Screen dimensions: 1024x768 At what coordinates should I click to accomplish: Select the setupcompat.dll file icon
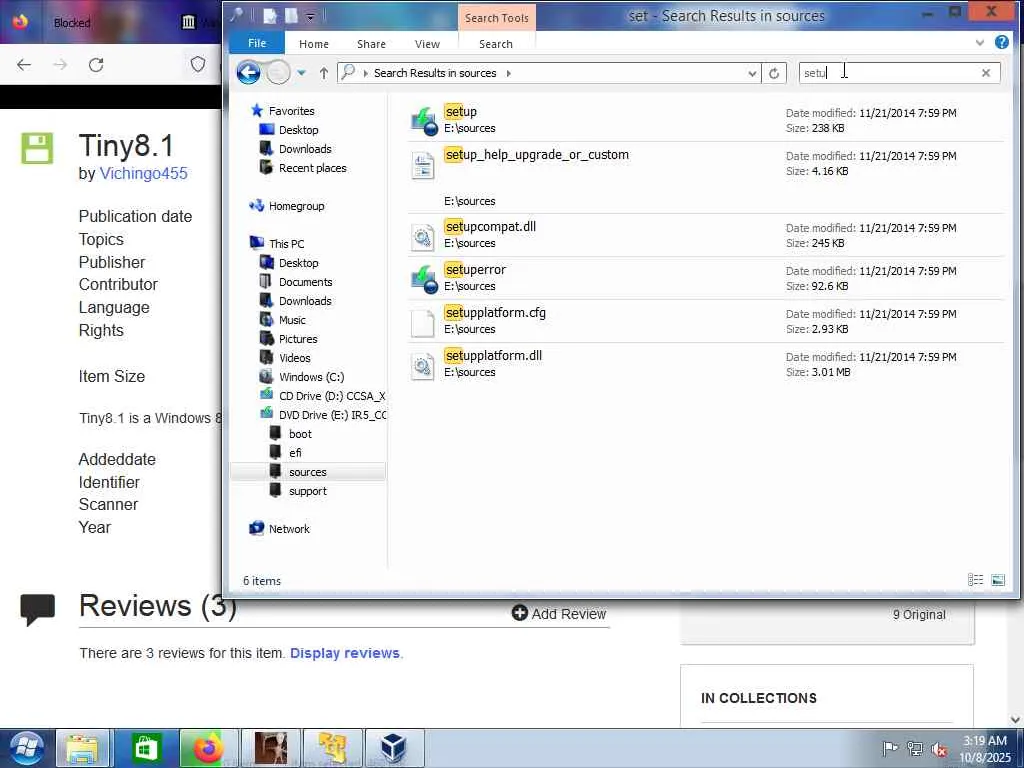(x=423, y=236)
